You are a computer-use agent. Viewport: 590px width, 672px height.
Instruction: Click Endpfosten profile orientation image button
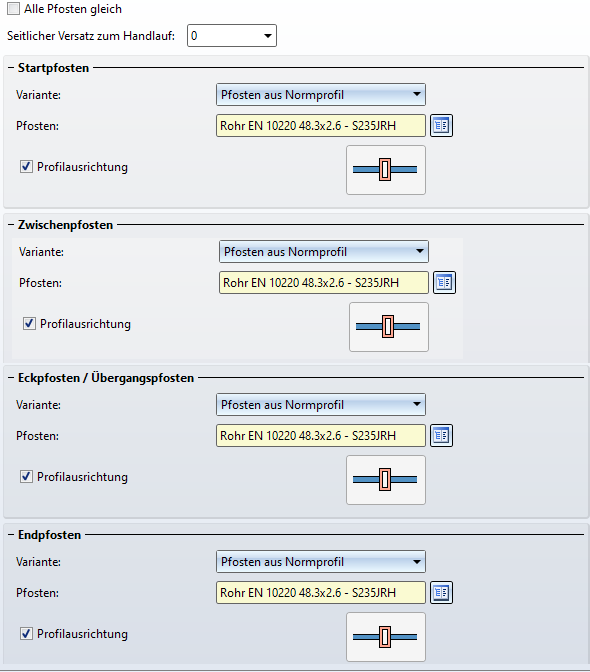point(386,636)
